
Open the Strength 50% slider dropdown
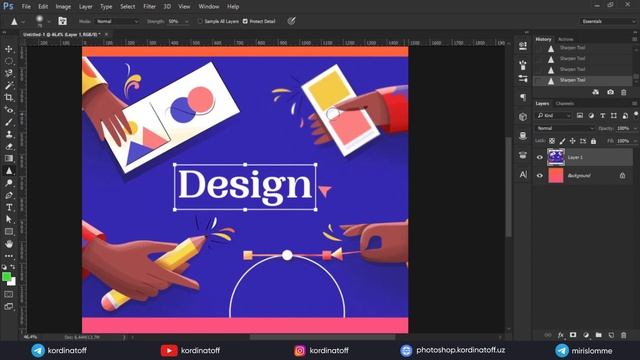[x=187, y=21]
